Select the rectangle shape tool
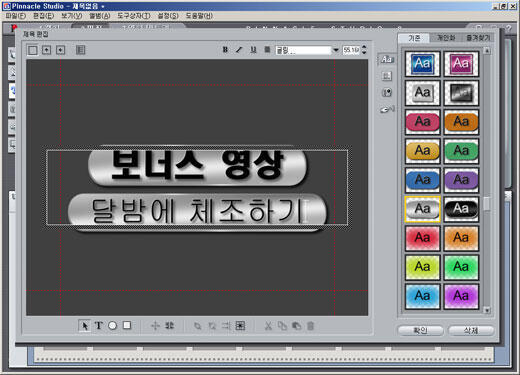Image resolution: width=520 pixels, height=375 pixels. tap(127, 325)
